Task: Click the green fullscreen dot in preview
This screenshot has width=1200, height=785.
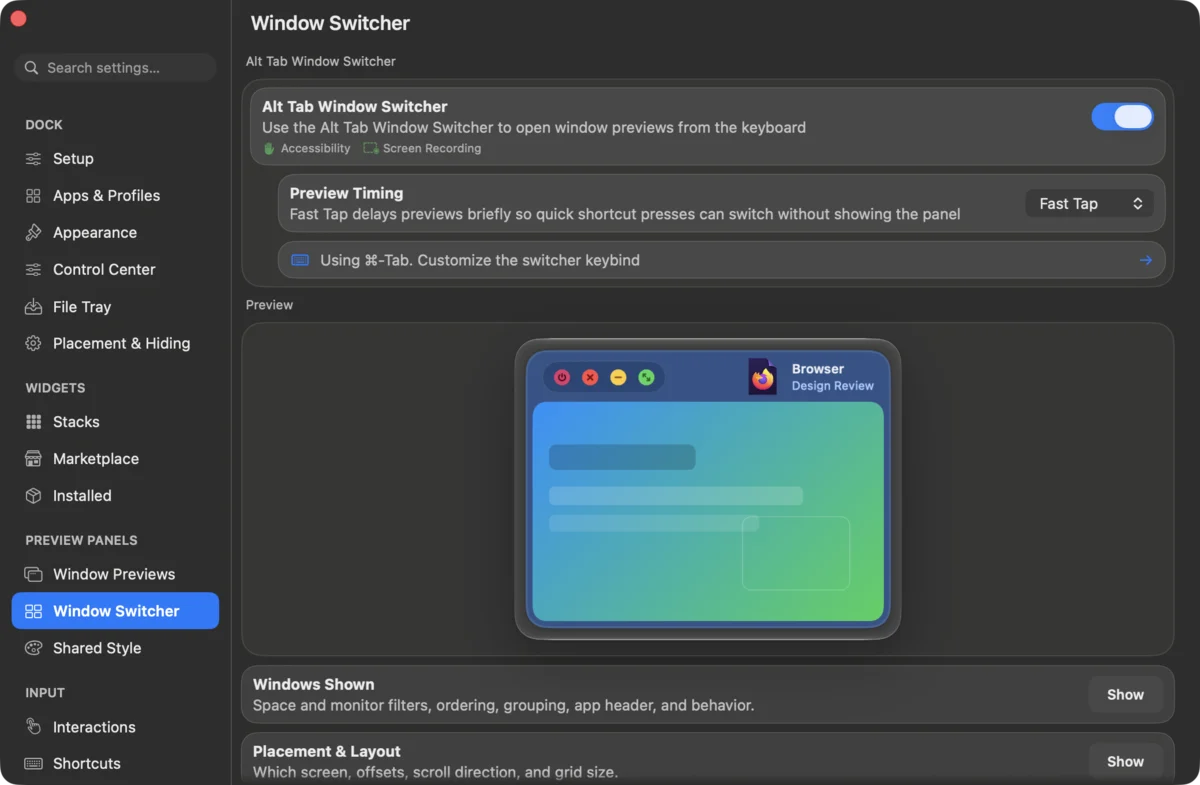Action: 646,377
